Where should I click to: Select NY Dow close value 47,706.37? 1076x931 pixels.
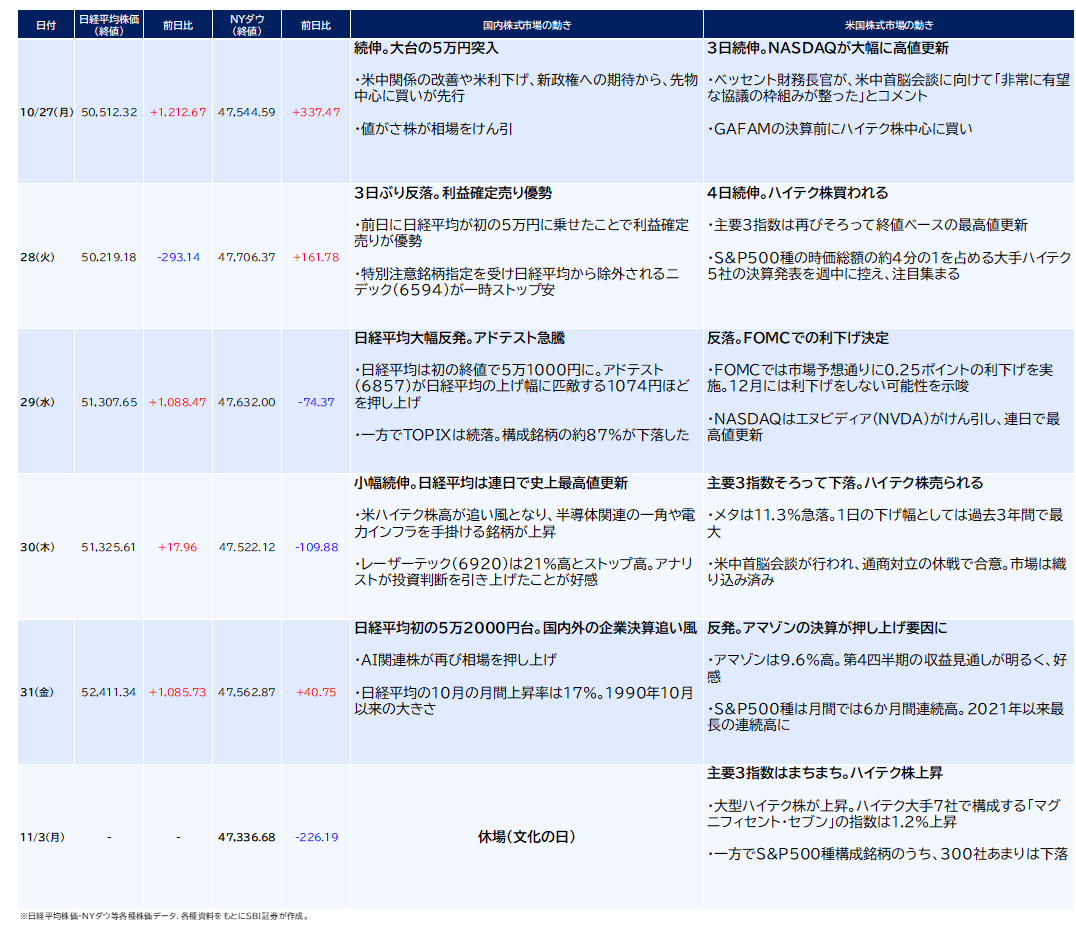tap(247, 257)
